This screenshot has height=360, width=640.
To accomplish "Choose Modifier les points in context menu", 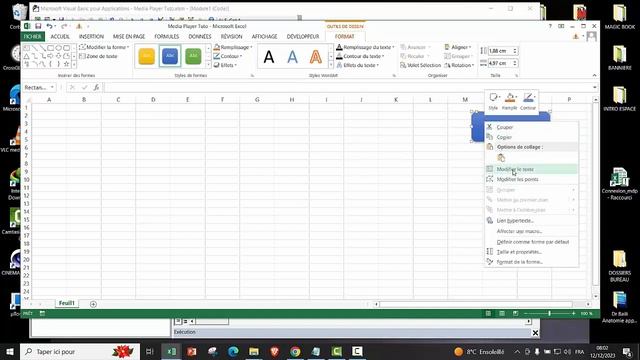I will tap(531, 179).
